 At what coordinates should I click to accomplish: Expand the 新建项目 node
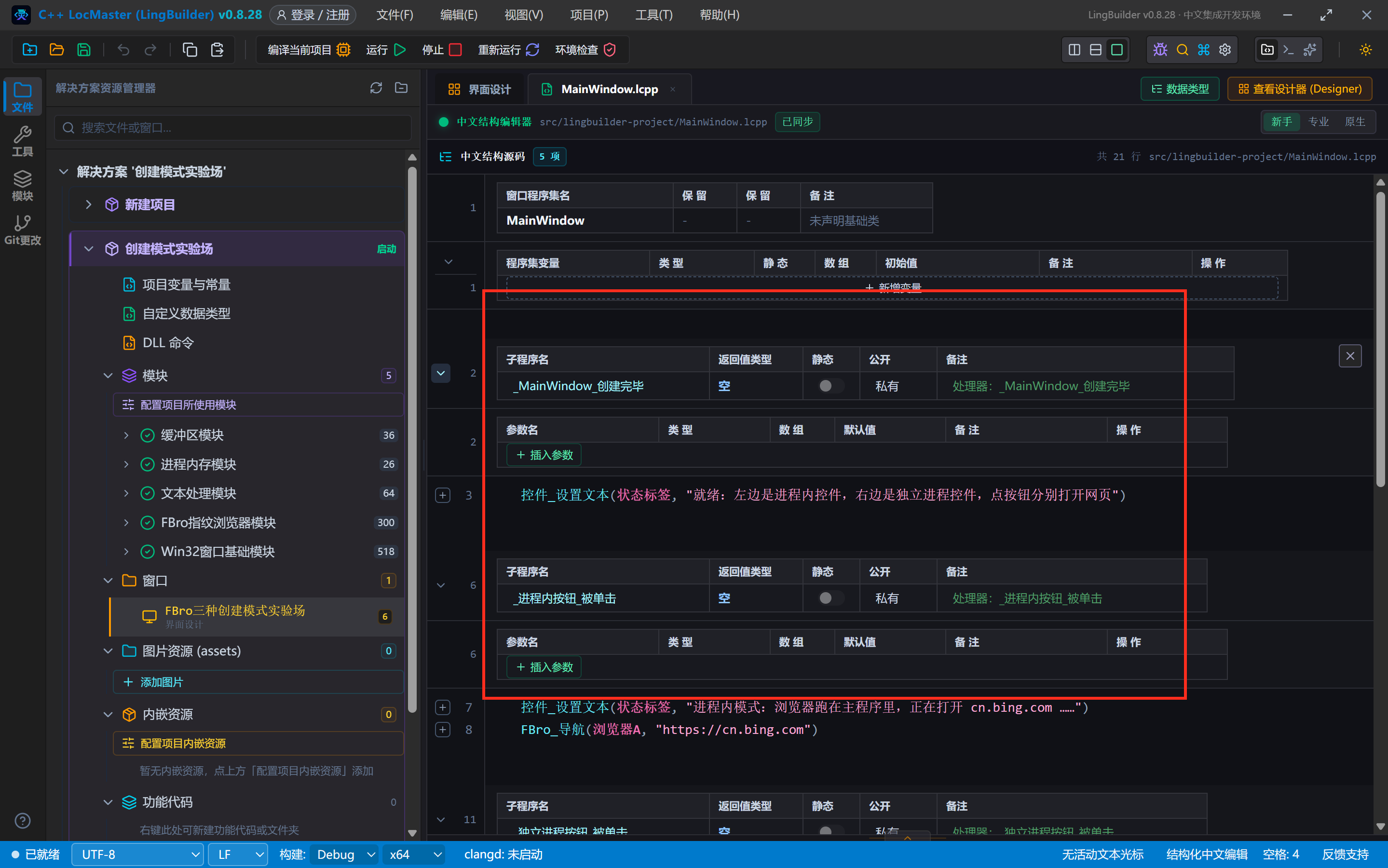[x=88, y=204]
